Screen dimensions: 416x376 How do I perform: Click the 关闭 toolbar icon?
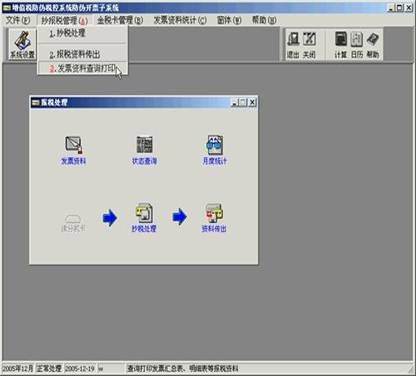click(309, 45)
